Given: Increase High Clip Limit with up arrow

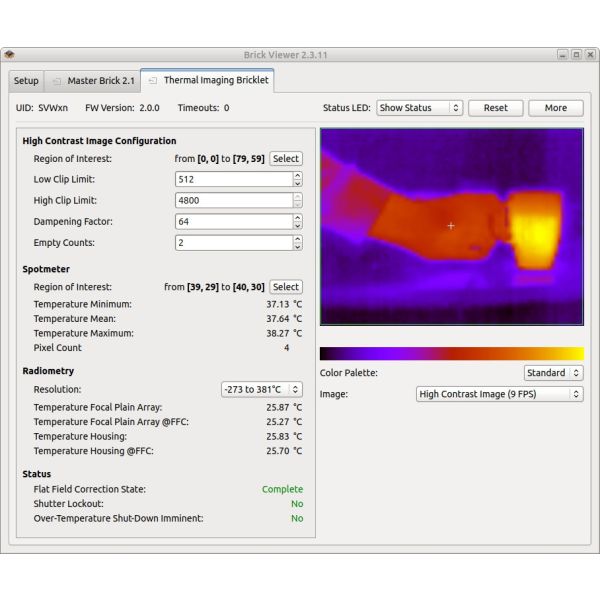Looking at the screenshot, I should (298, 196).
